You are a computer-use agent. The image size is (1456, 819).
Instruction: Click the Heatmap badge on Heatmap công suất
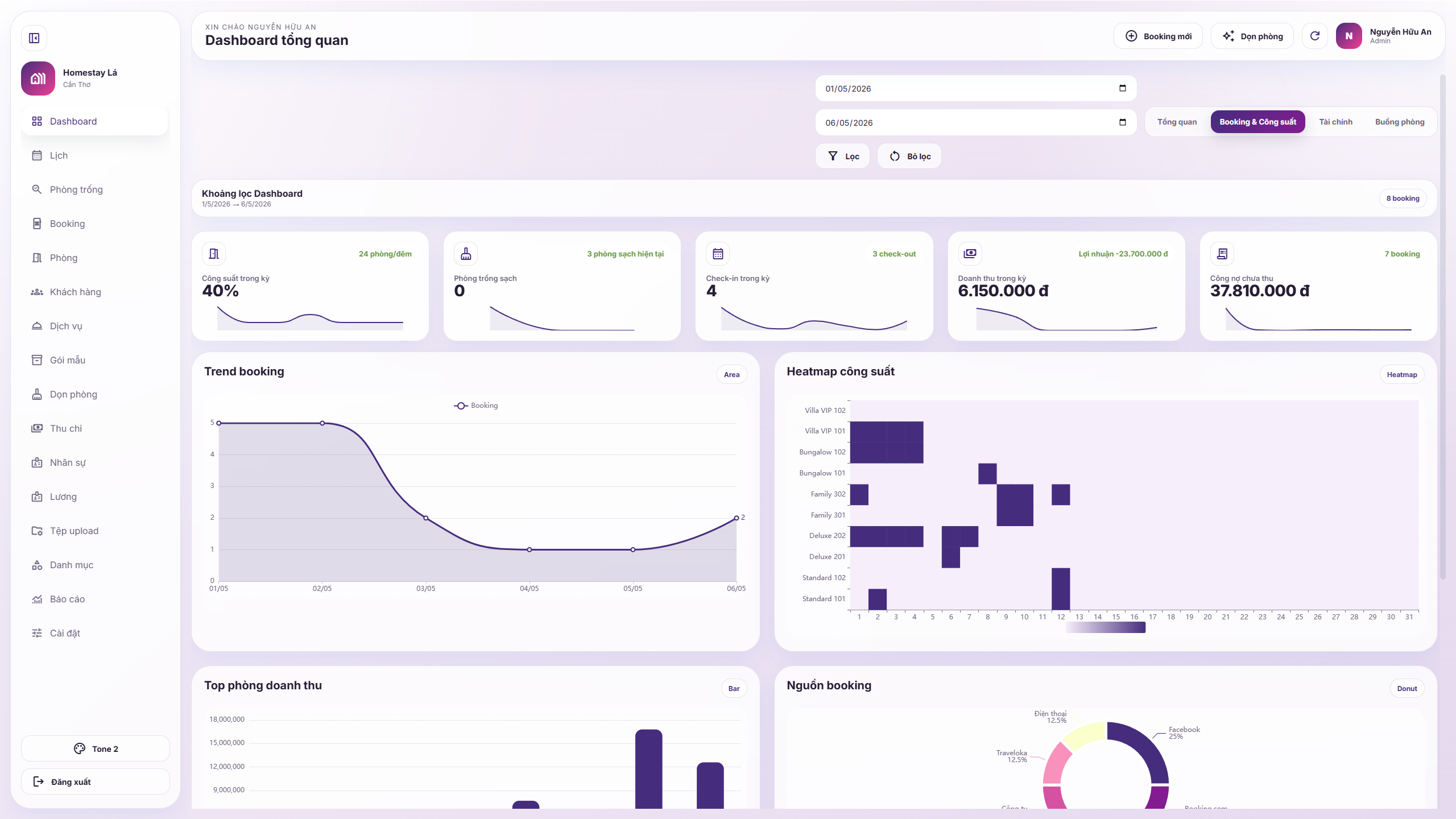(1401, 374)
